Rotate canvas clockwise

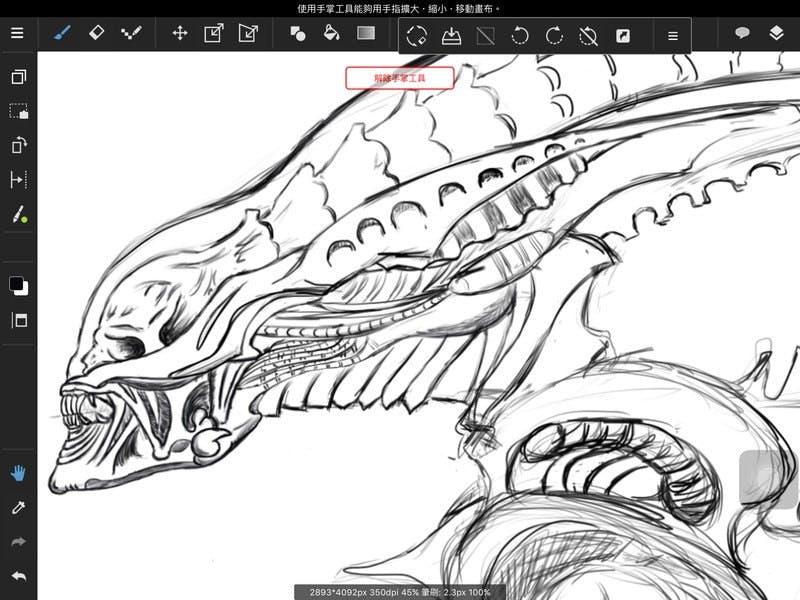[x=554, y=36]
